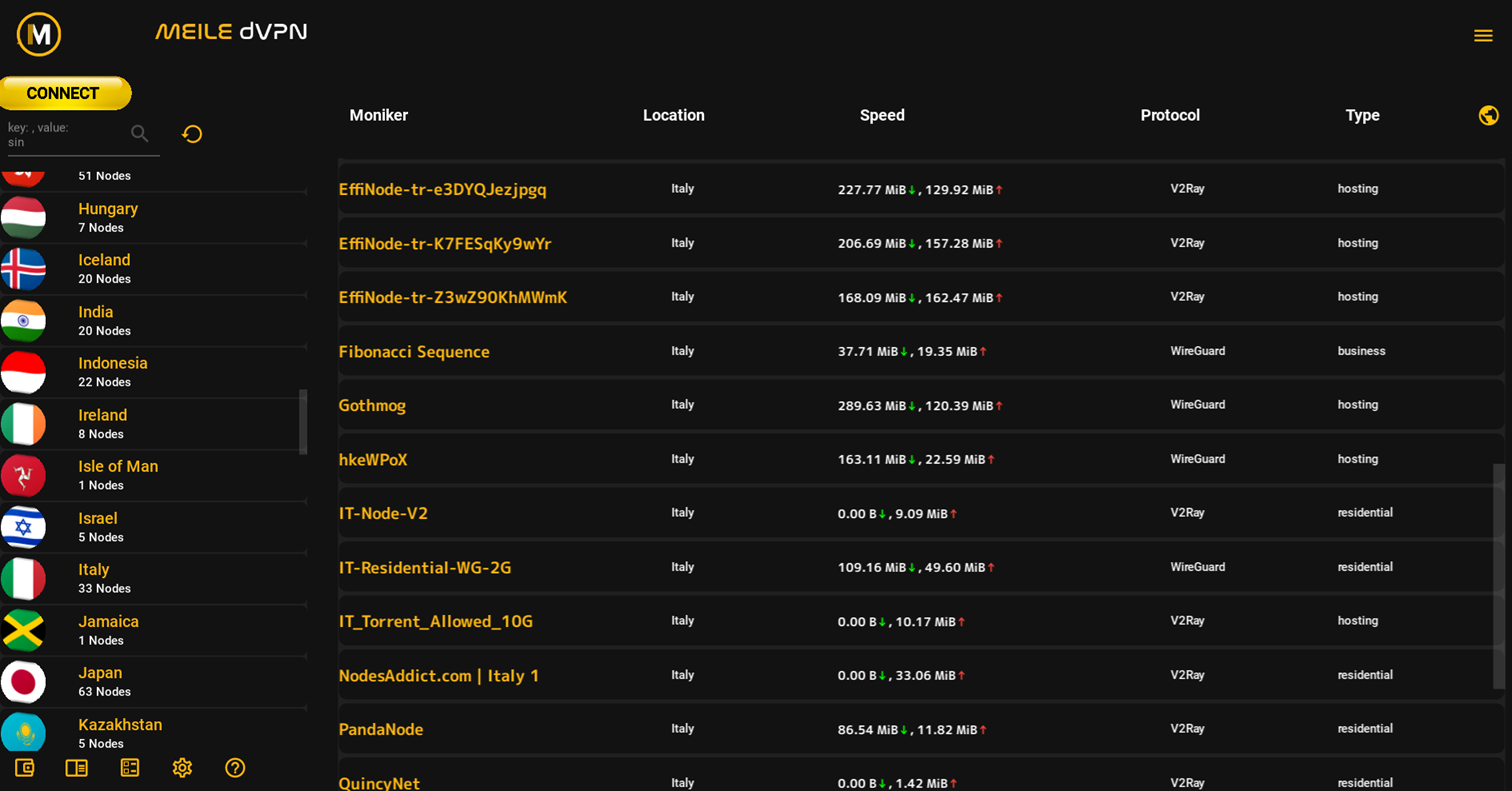
Task: Select Japan 63 Nodes entry
Action: pyautogui.click(x=154, y=682)
